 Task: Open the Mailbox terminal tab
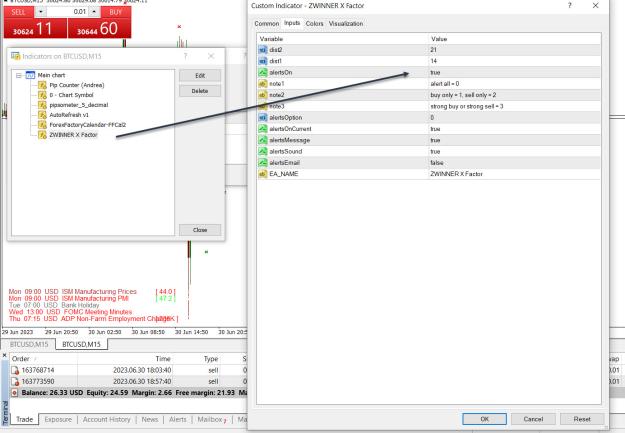click(211, 419)
